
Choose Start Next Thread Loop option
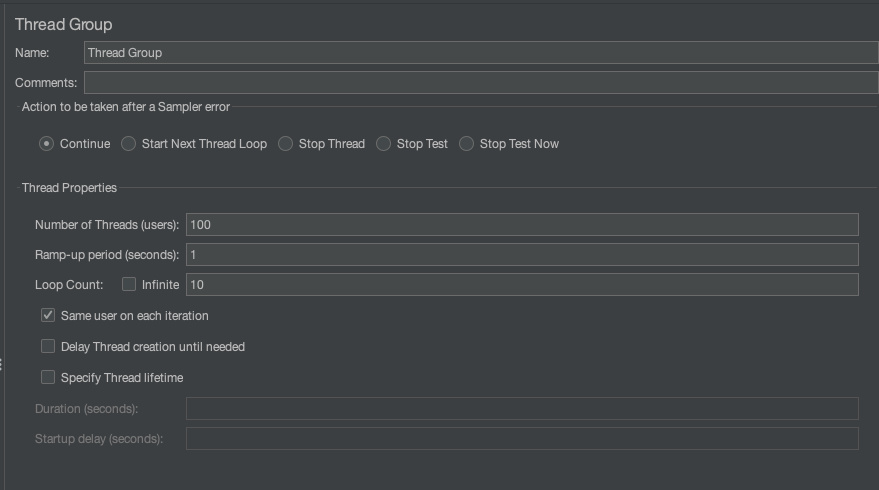tap(129, 144)
